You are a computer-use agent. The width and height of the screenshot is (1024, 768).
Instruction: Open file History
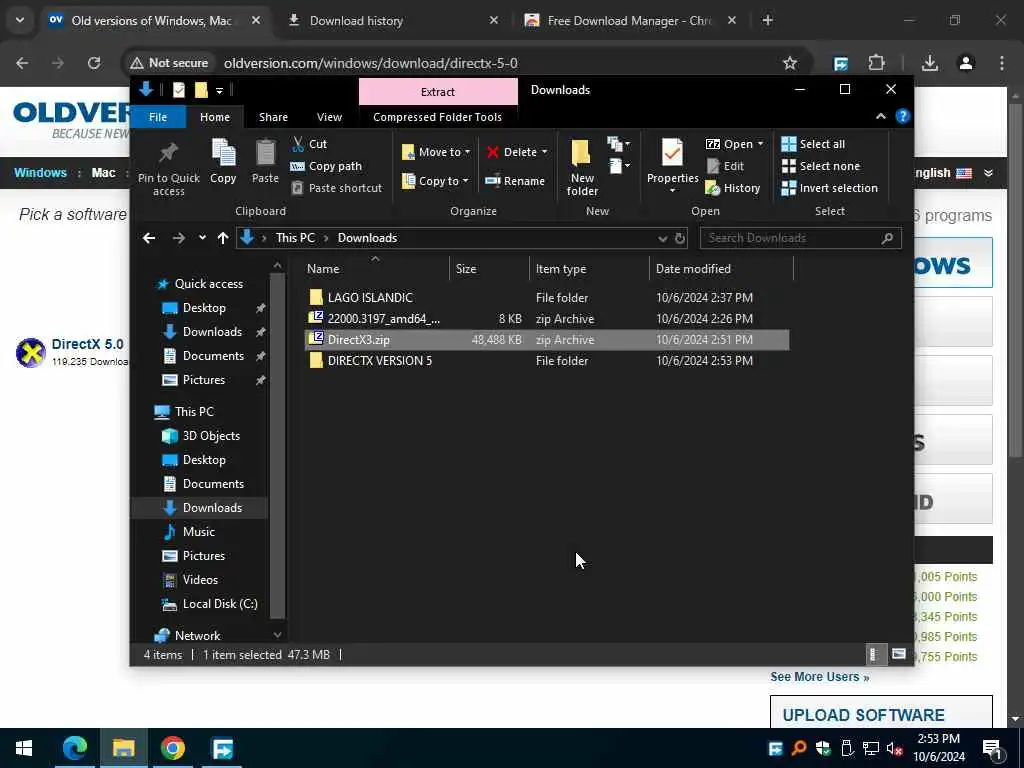(x=733, y=188)
